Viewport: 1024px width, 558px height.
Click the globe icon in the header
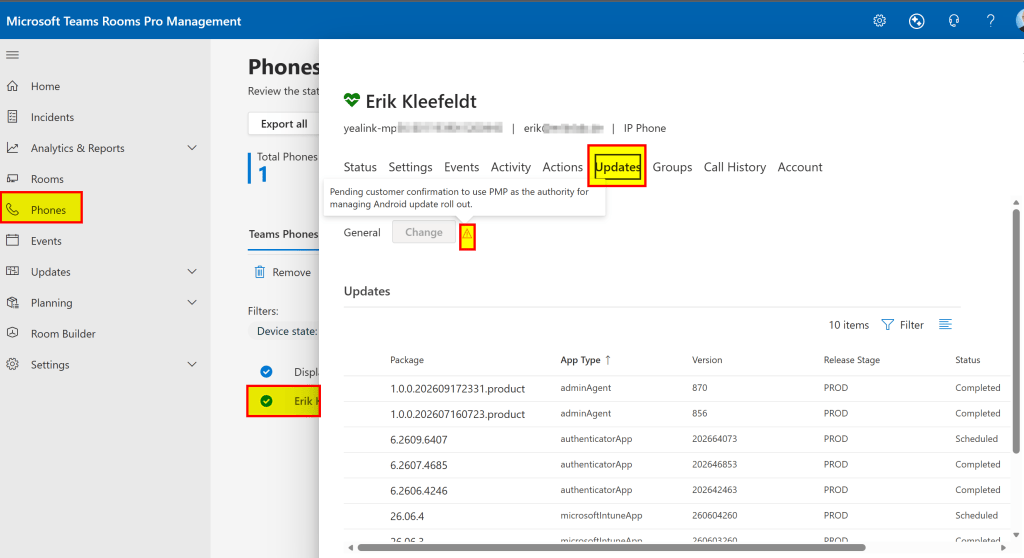[917, 21]
